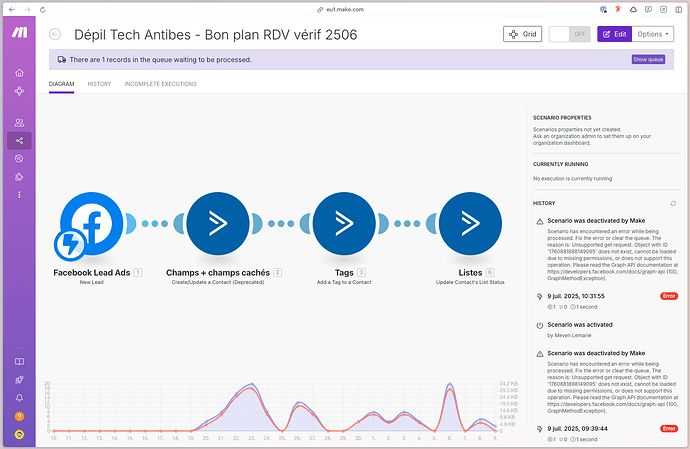Click the Listes module icon
The height and width of the screenshot is (449, 690).
469,225
